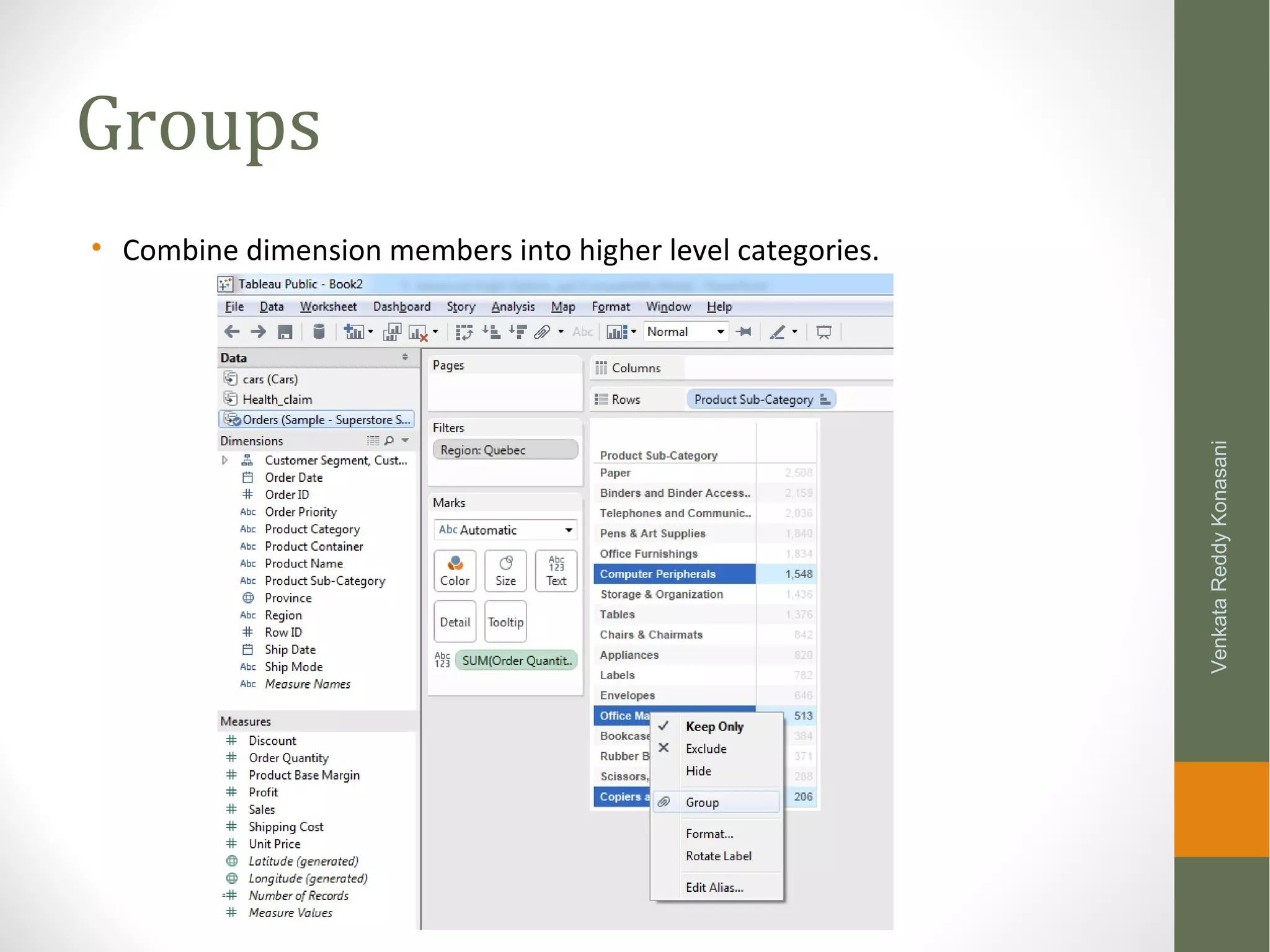Viewport: 1270px width, 952px height.
Task: Click the Save disk icon
Action: click(x=285, y=332)
